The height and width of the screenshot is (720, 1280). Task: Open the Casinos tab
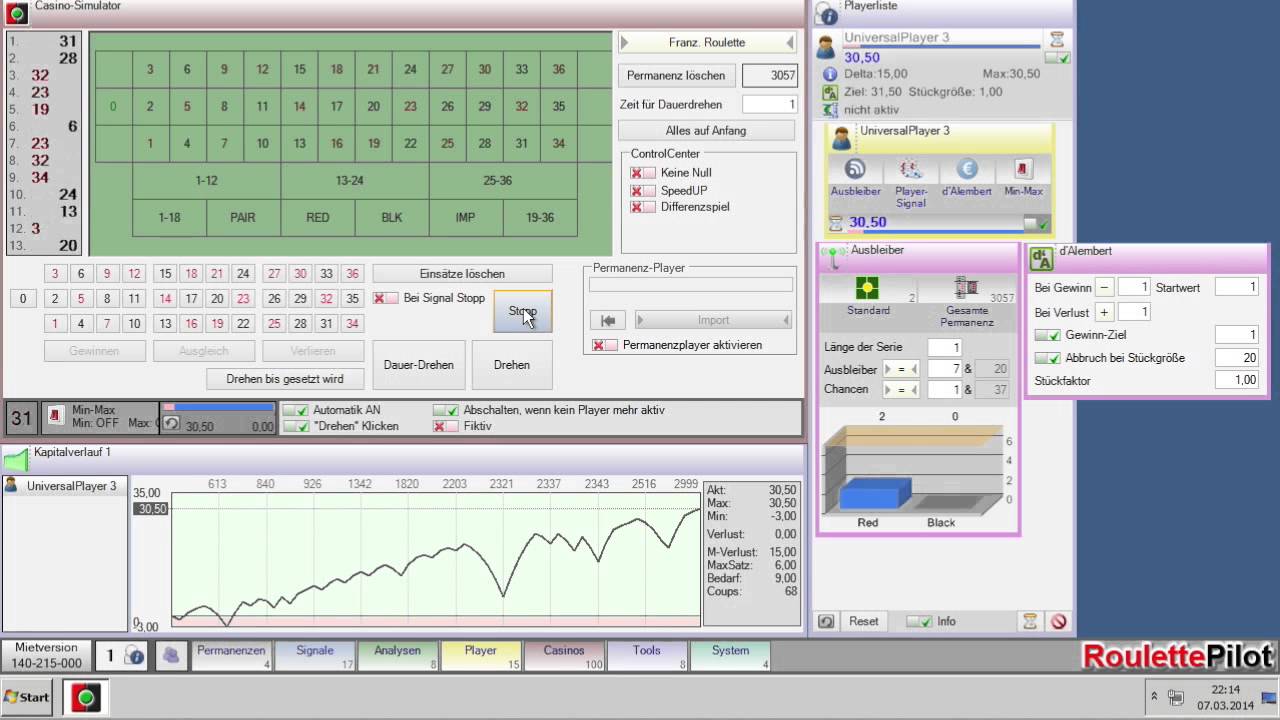pyautogui.click(x=564, y=656)
